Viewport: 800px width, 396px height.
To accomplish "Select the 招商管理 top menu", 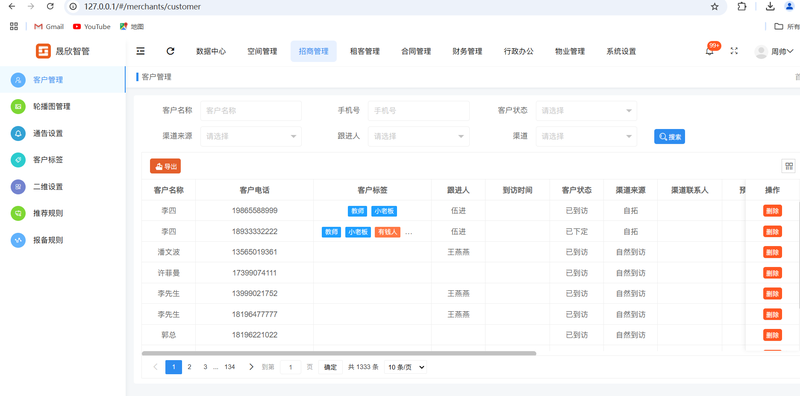I will point(314,51).
